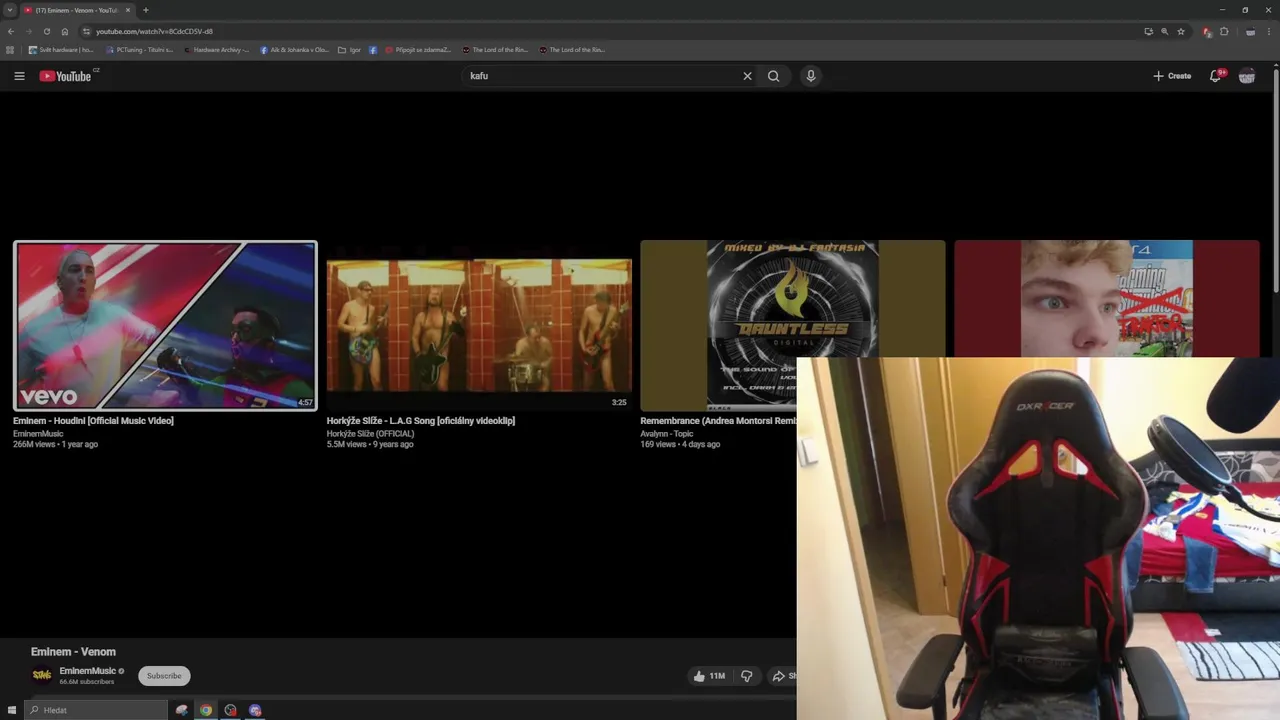This screenshot has height=720, width=1280.
Task: Open YouTube notifications bell
Action: (x=1216, y=76)
